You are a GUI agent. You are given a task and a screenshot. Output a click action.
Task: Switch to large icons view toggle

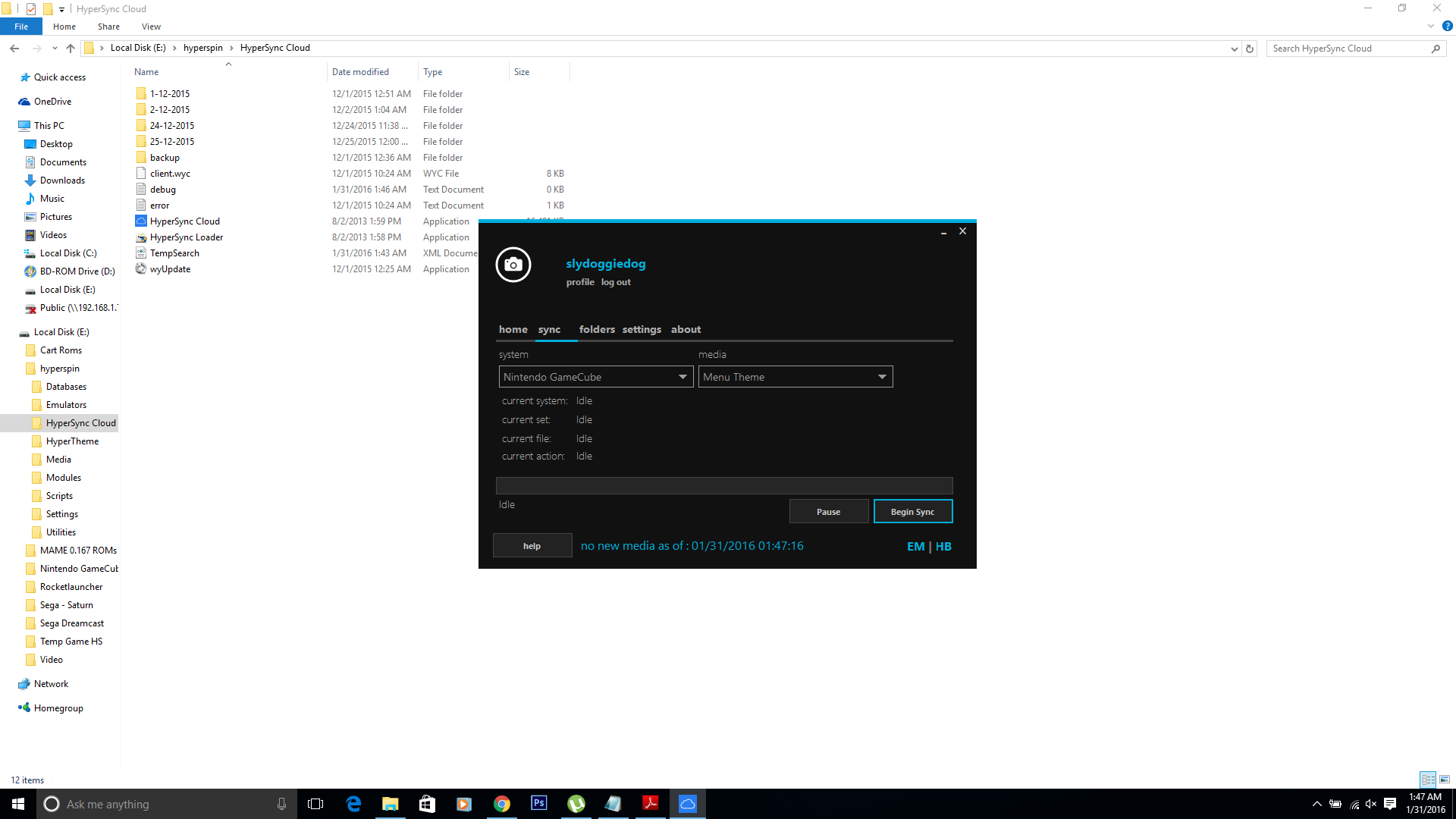(x=1444, y=780)
